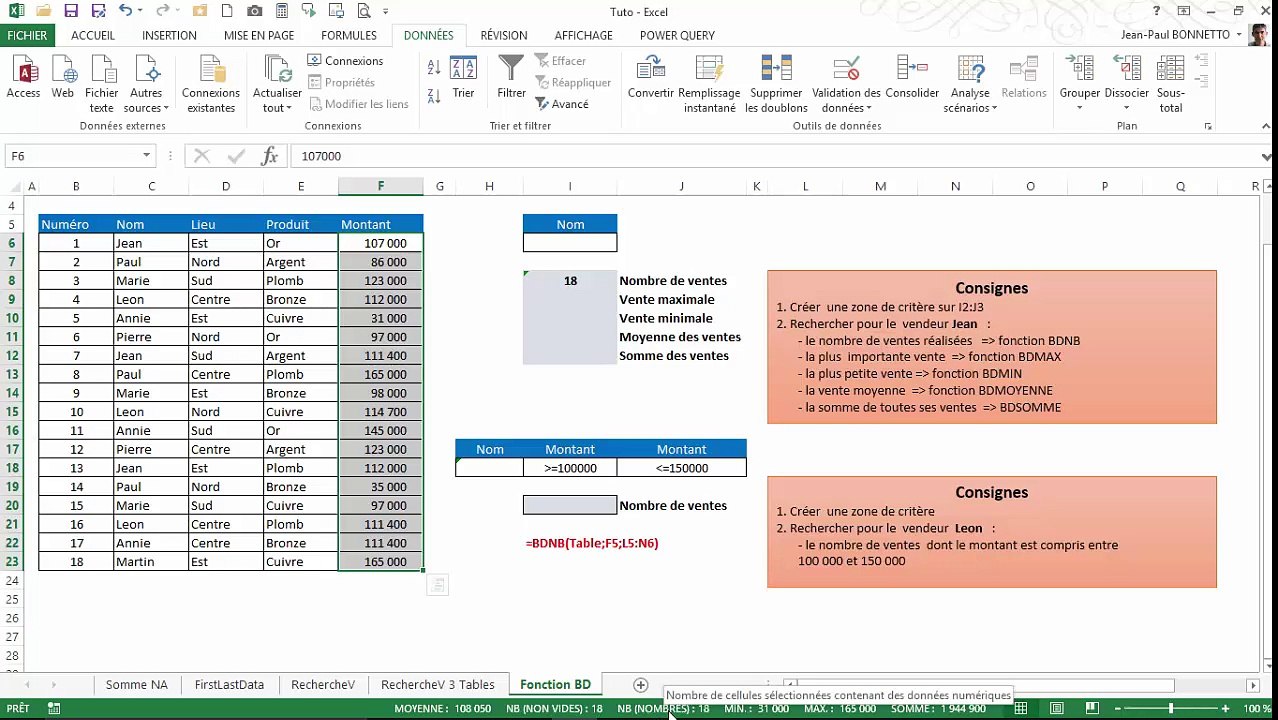The height and width of the screenshot is (720, 1278).
Task: Customize the quick access toolbar dropdown
Action: coord(386,12)
